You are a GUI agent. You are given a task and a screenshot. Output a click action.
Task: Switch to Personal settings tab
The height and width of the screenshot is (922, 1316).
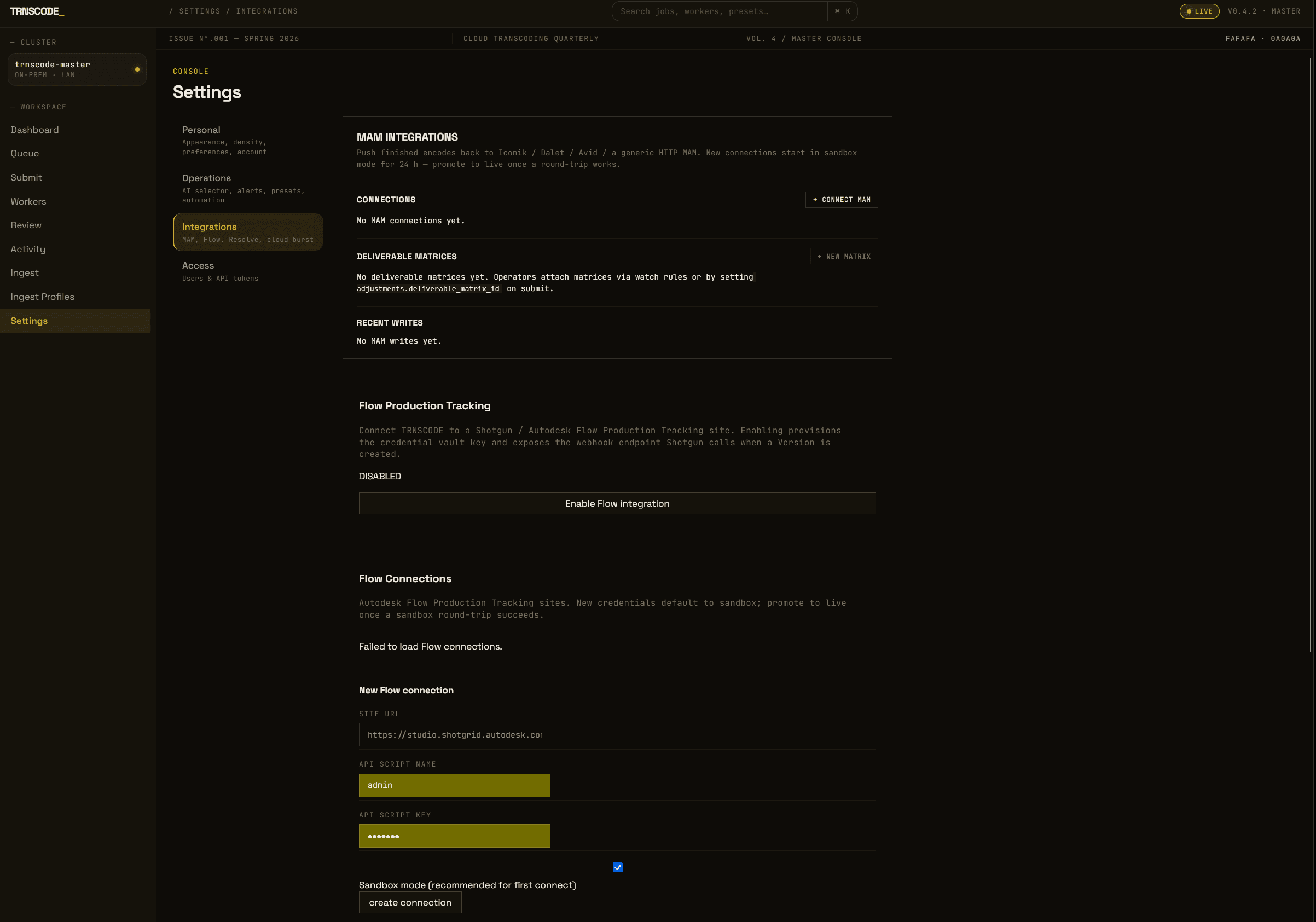(248, 140)
